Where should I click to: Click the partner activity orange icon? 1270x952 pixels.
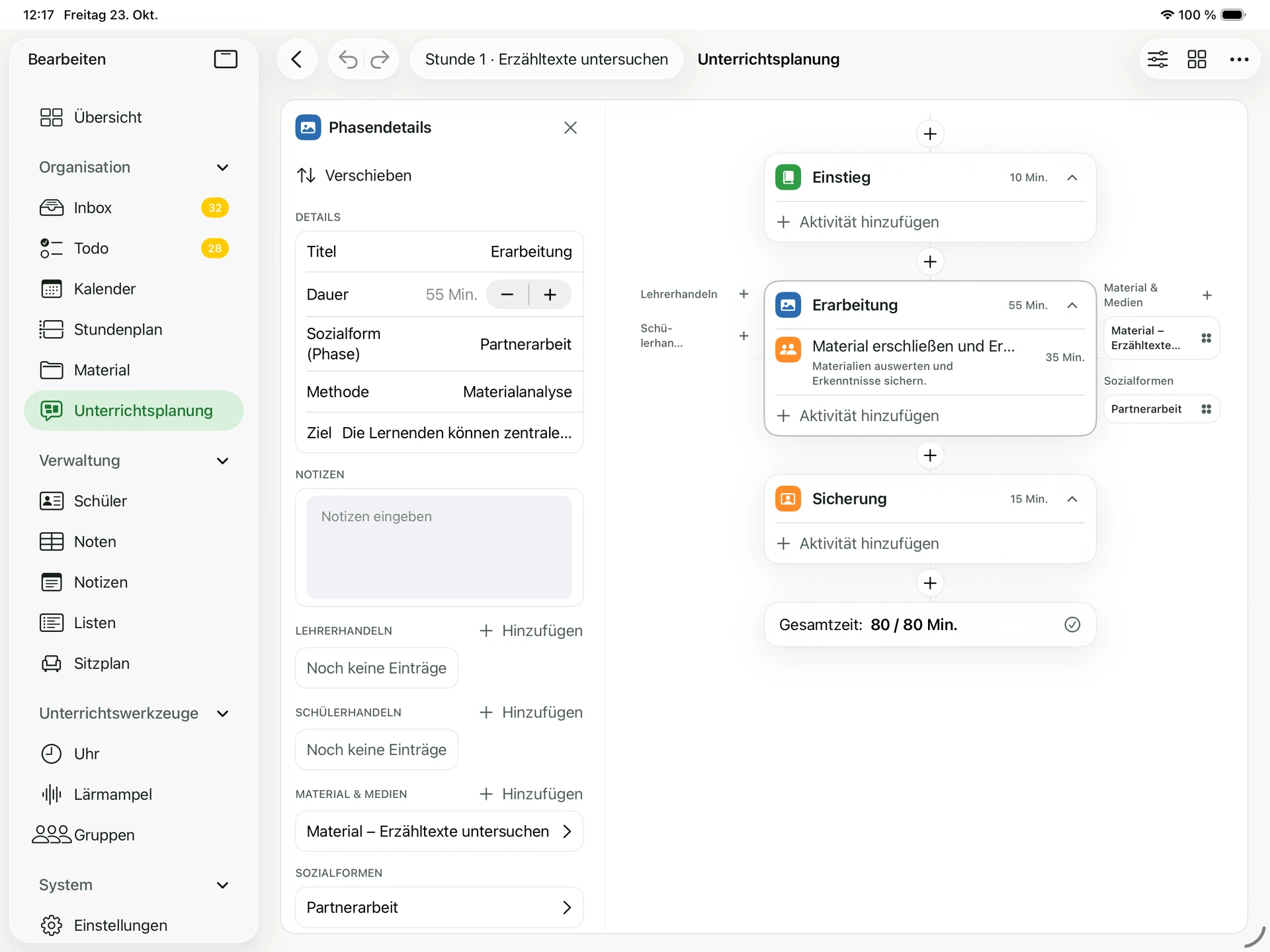coord(788,349)
